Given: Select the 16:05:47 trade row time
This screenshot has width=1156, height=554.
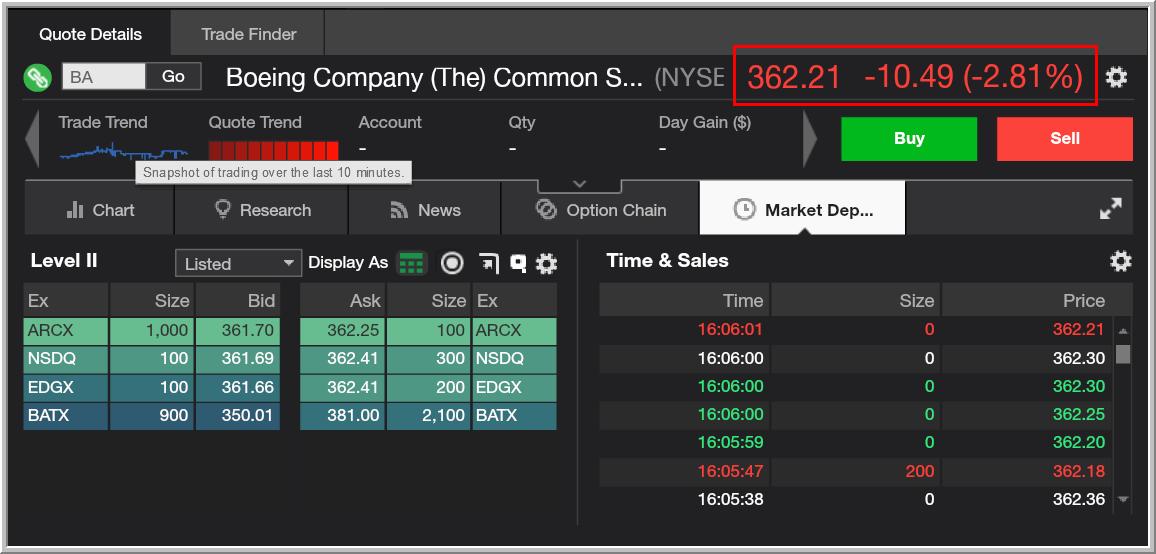Looking at the screenshot, I should click(x=730, y=471).
